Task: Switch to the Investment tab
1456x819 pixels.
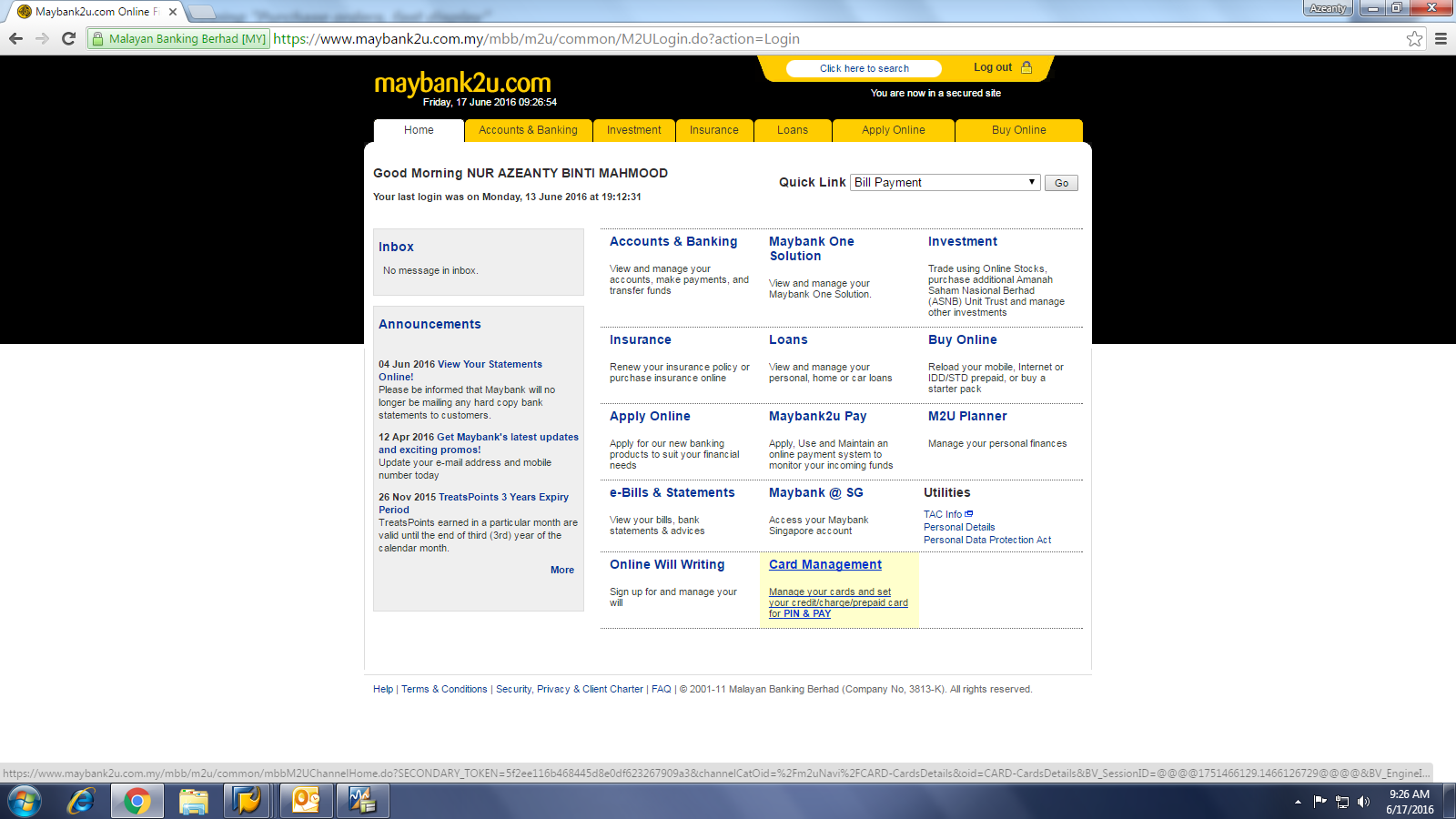Action: pos(634,130)
